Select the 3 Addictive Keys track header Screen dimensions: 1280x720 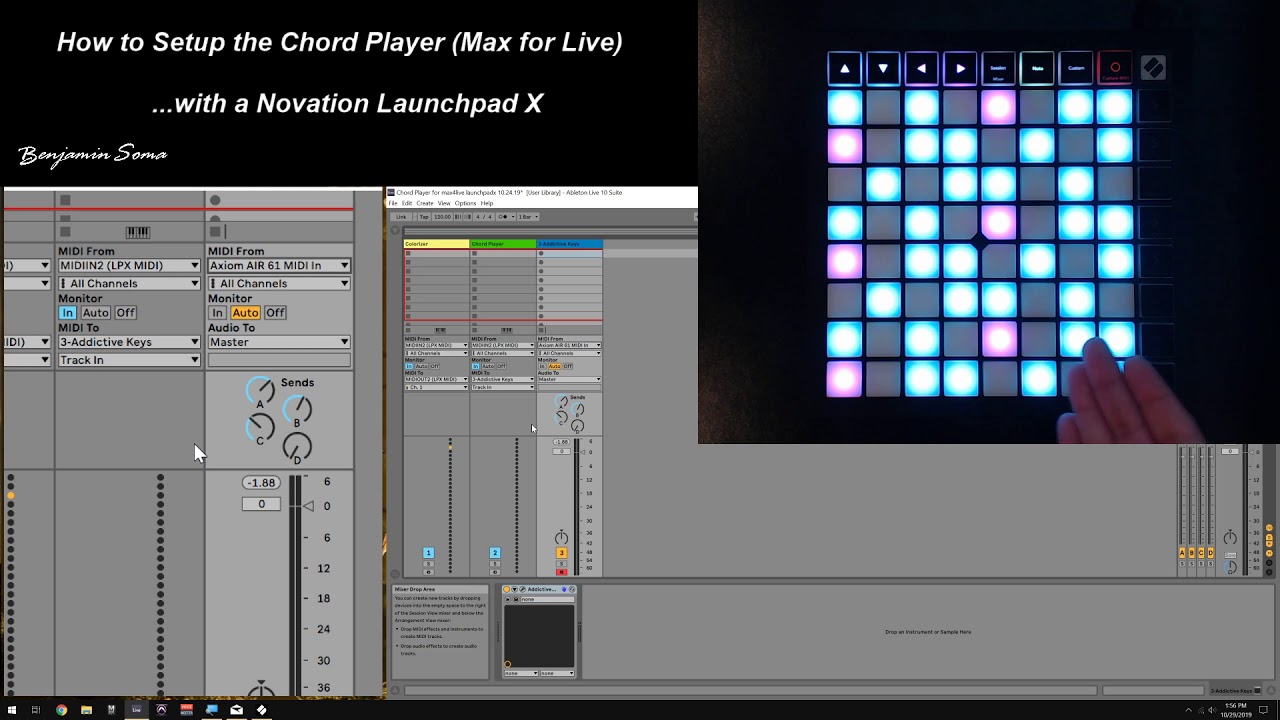coord(570,244)
